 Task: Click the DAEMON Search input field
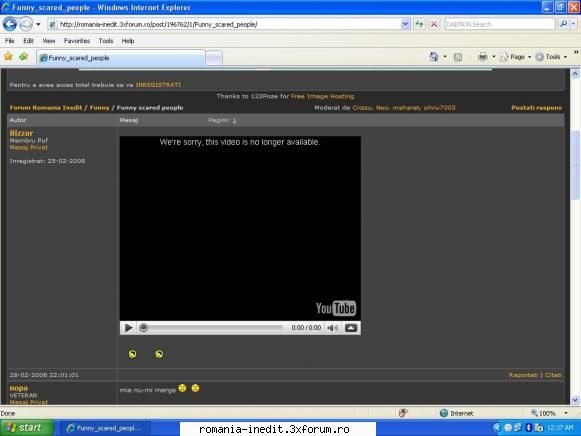pos(500,24)
